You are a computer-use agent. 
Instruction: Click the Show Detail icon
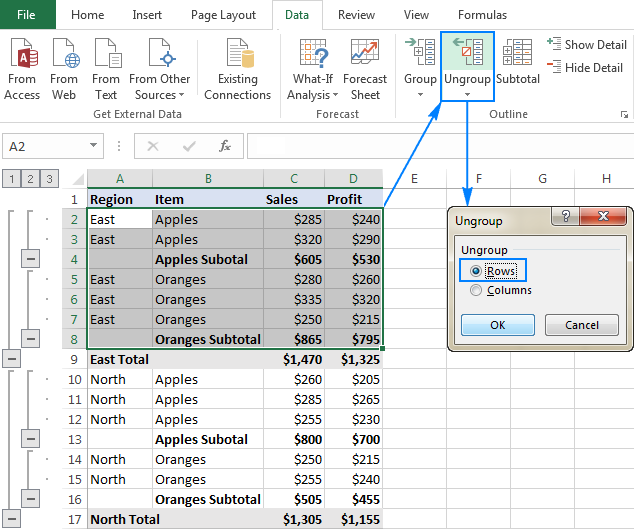coord(586,45)
